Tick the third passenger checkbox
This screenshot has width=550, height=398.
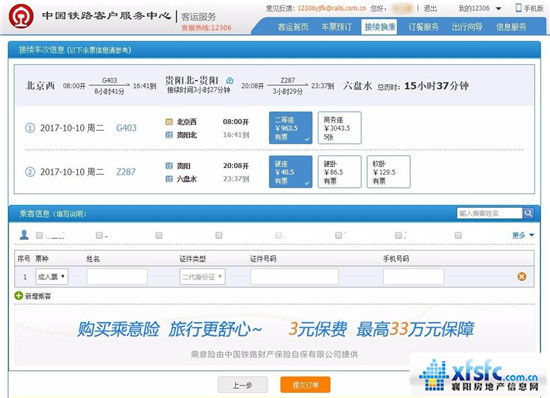coord(159,235)
